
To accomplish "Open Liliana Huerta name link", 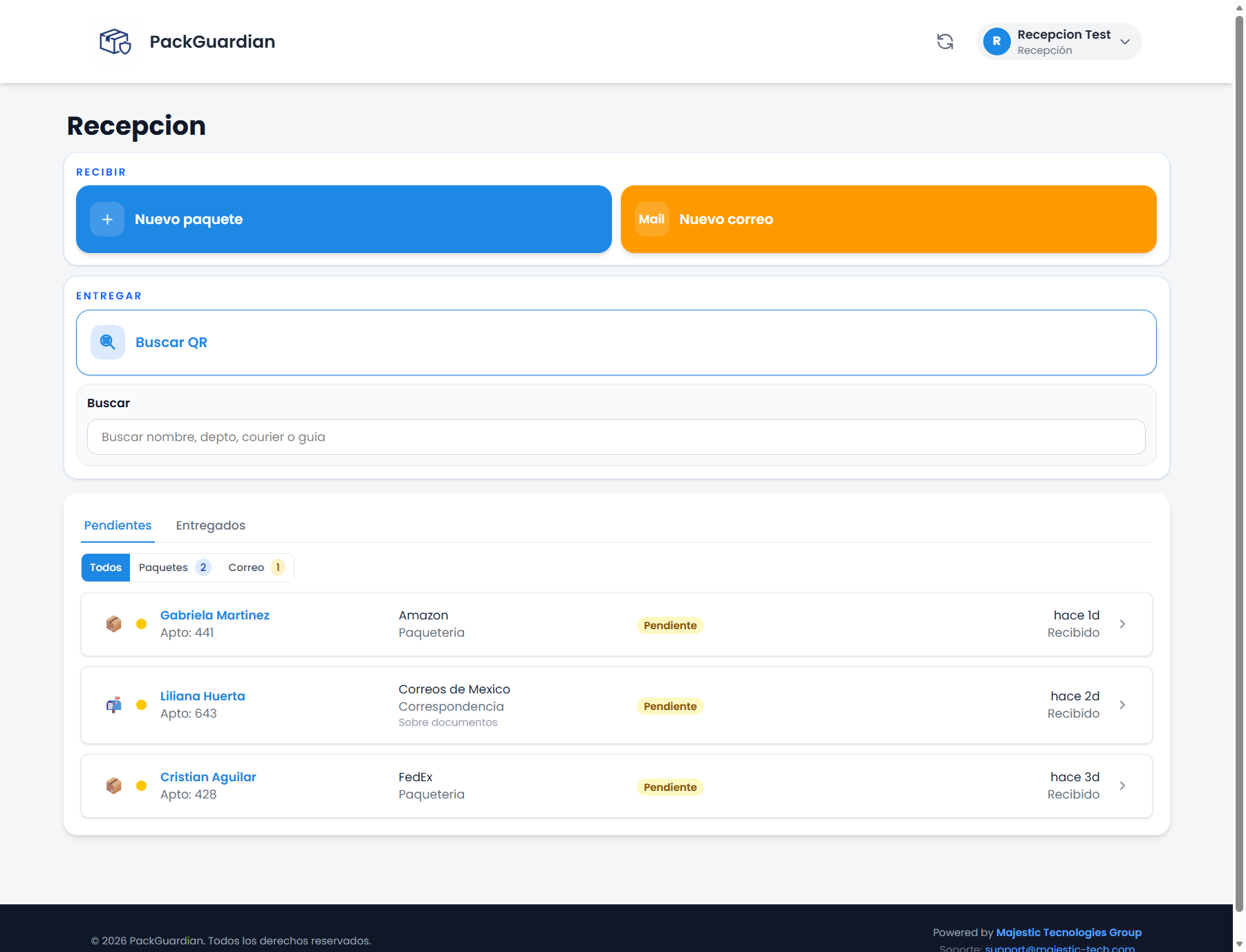I will pyautogui.click(x=203, y=696).
